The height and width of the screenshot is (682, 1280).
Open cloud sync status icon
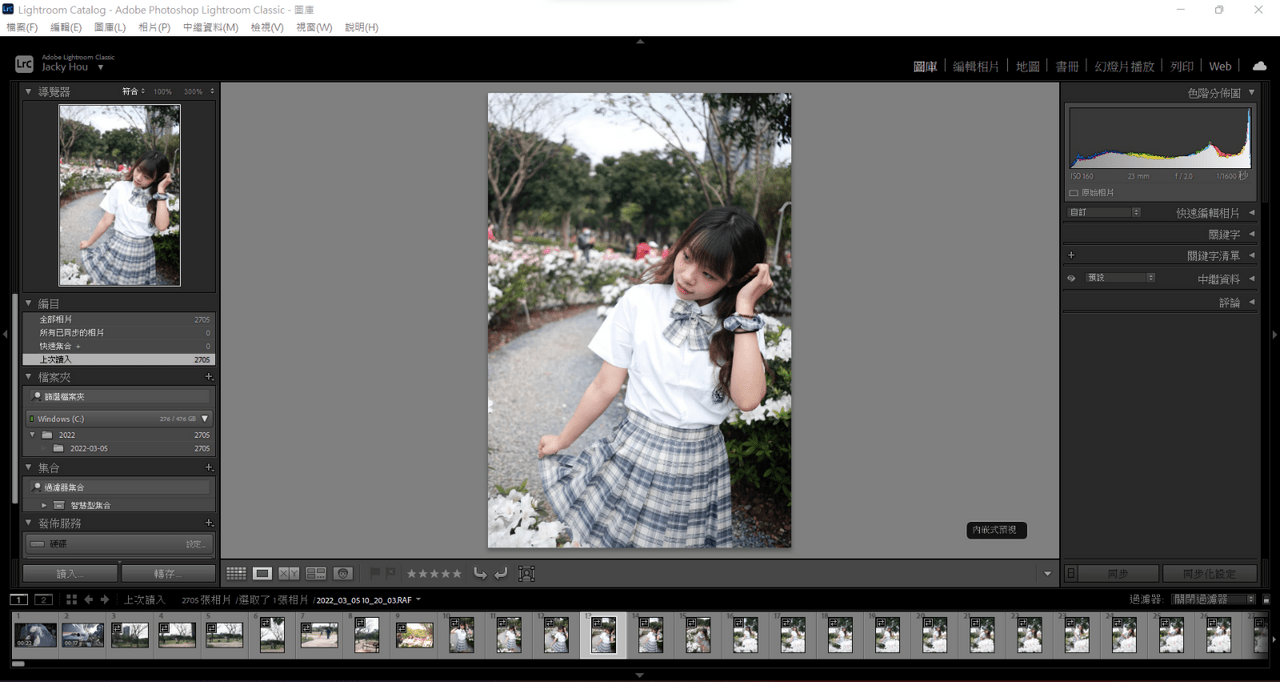click(1261, 65)
